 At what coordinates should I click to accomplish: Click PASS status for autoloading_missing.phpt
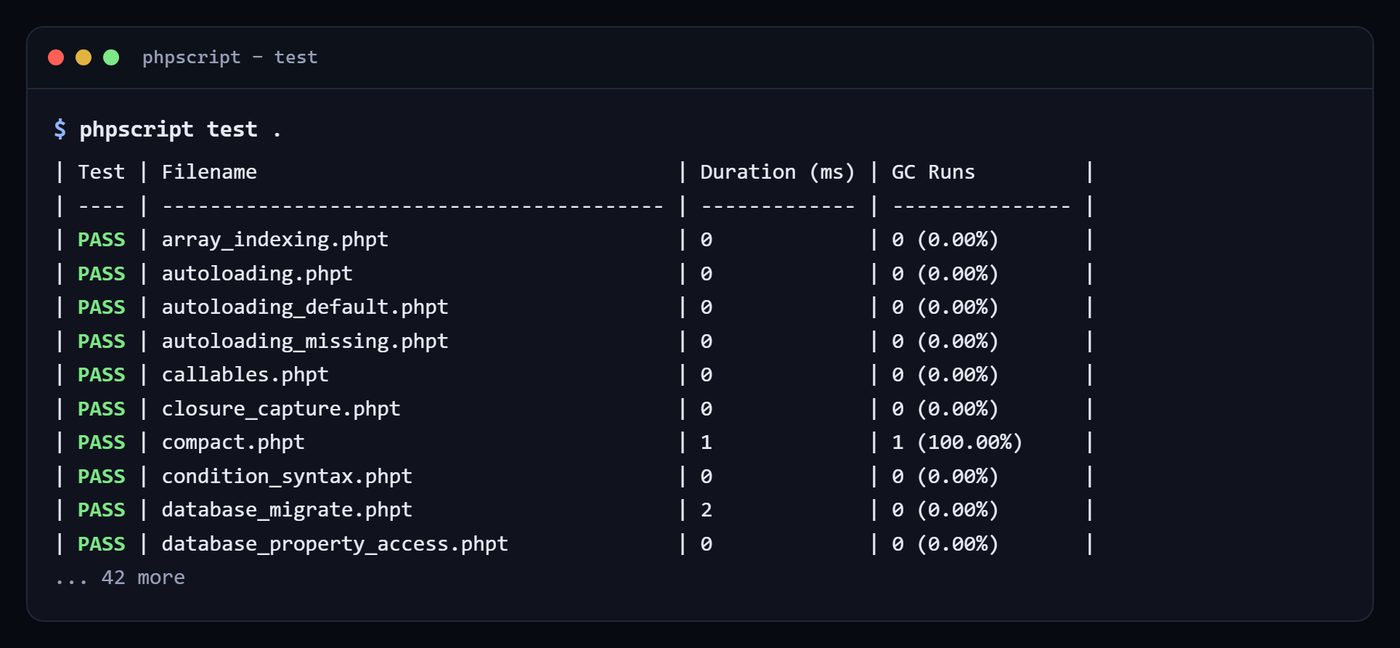coord(101,341)
